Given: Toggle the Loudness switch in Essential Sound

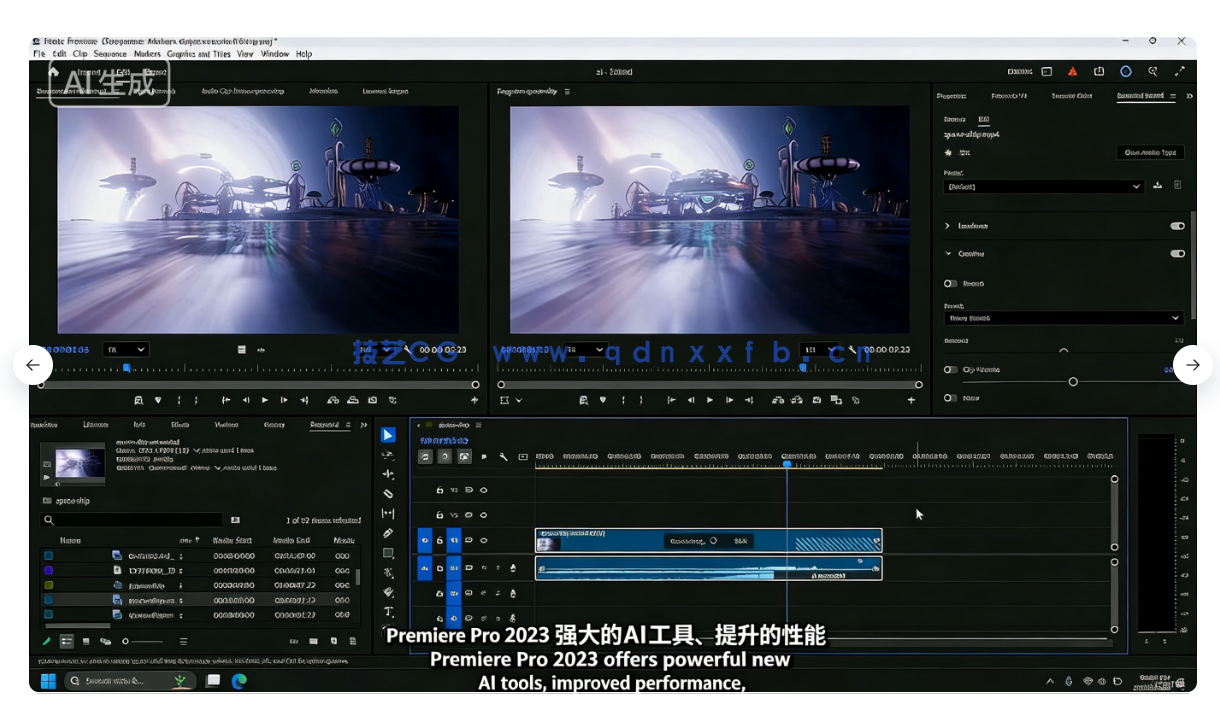Looking at the screenshot, I should point(1177,226).
